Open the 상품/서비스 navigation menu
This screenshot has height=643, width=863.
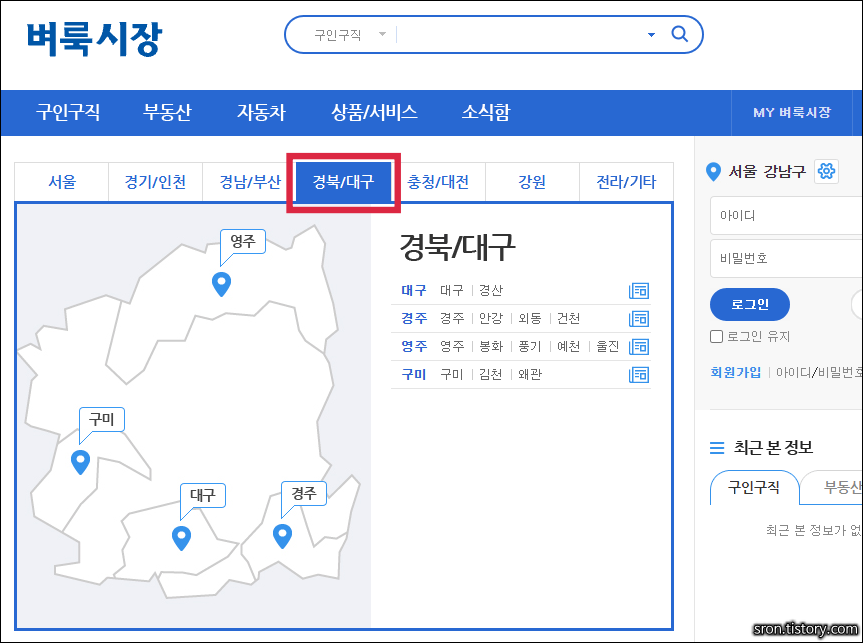point(374,112)
